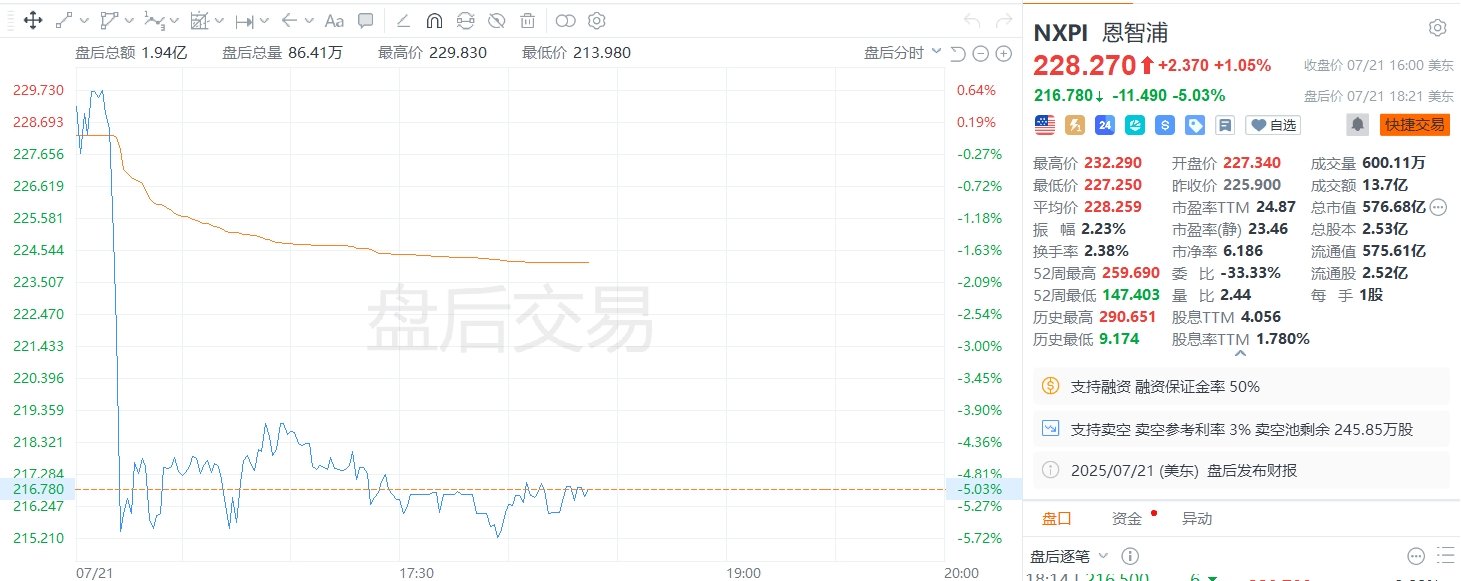This screenshot has width=1461, height=581.
Task: Click the price alert bell icon
Action: pyautogui.click(x=1358, y=125)
